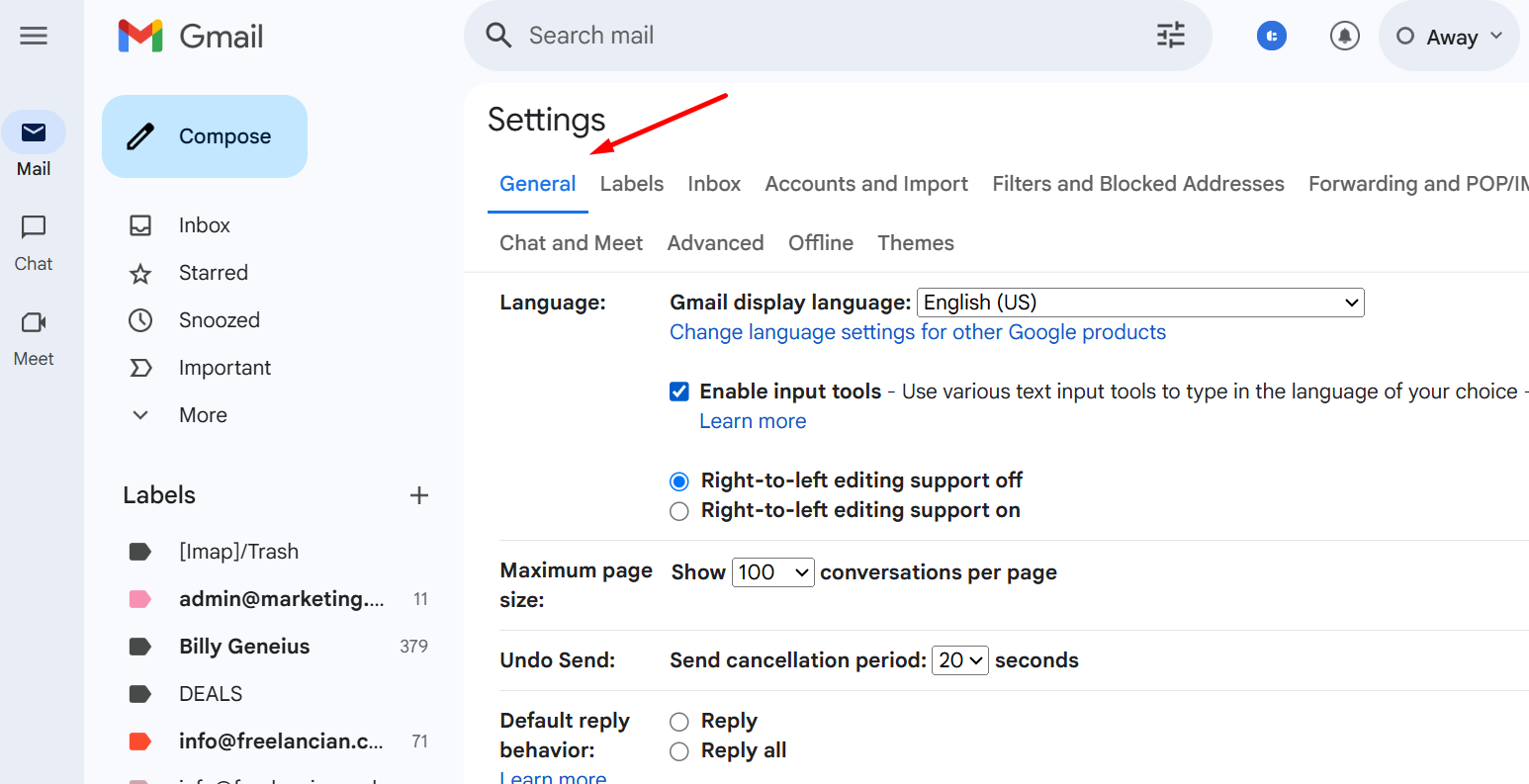
Task: Click the notification bell icon
Action: [1344, 36]
